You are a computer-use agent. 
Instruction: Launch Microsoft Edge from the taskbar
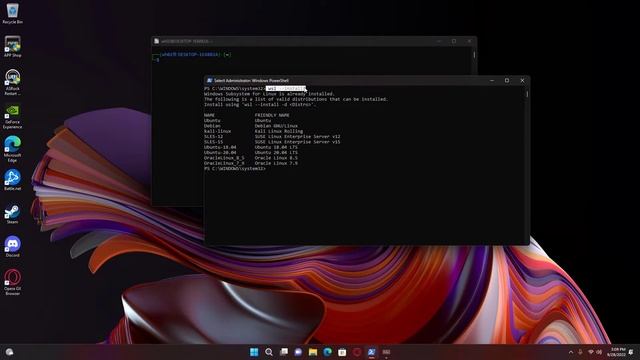[327, 352]
